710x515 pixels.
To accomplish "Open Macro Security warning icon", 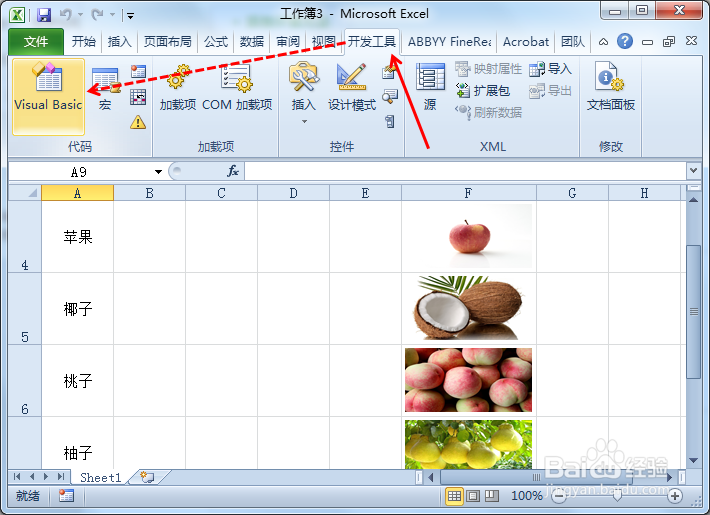I will click(138, 122).
